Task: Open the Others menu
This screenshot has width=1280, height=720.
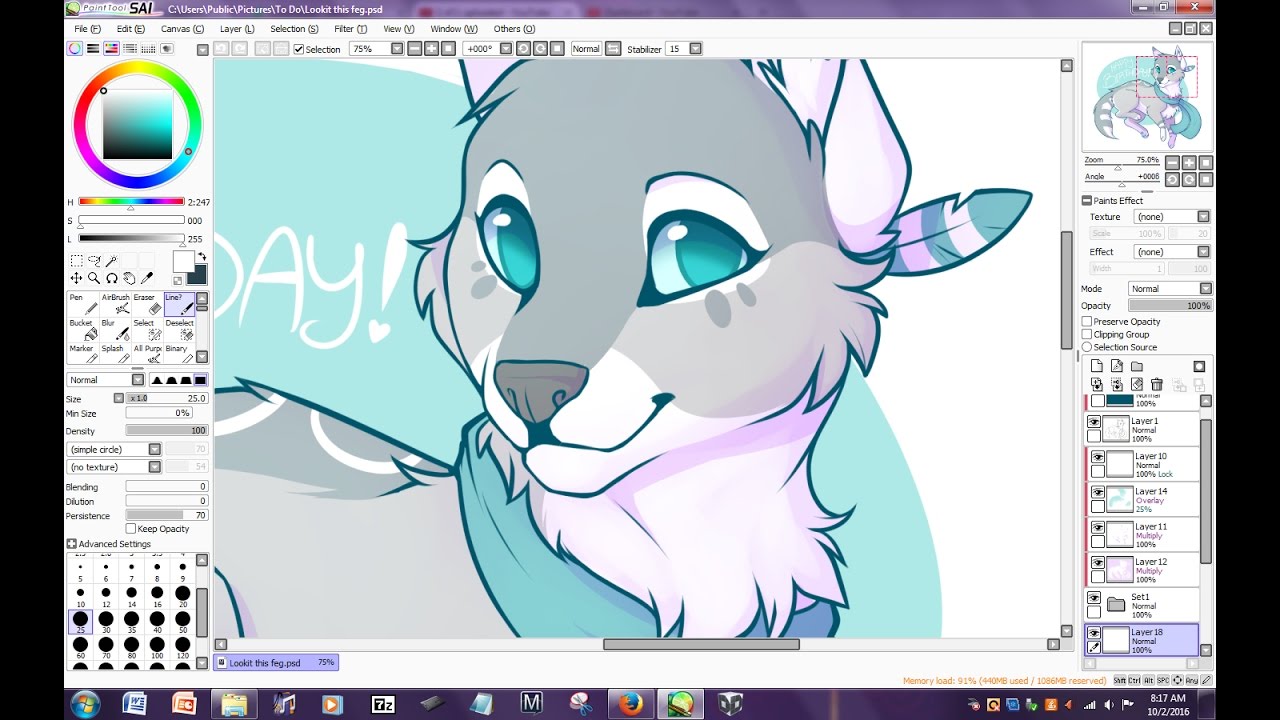Action: click(x=514, y=29)
